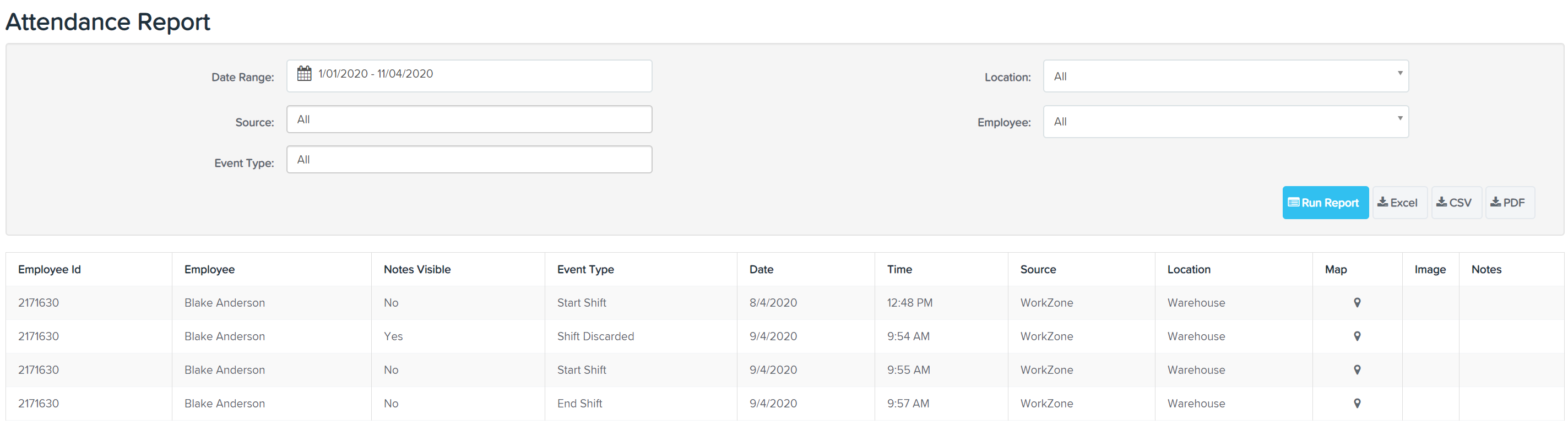Show the map location for the End Shift row

point(1357,402)
